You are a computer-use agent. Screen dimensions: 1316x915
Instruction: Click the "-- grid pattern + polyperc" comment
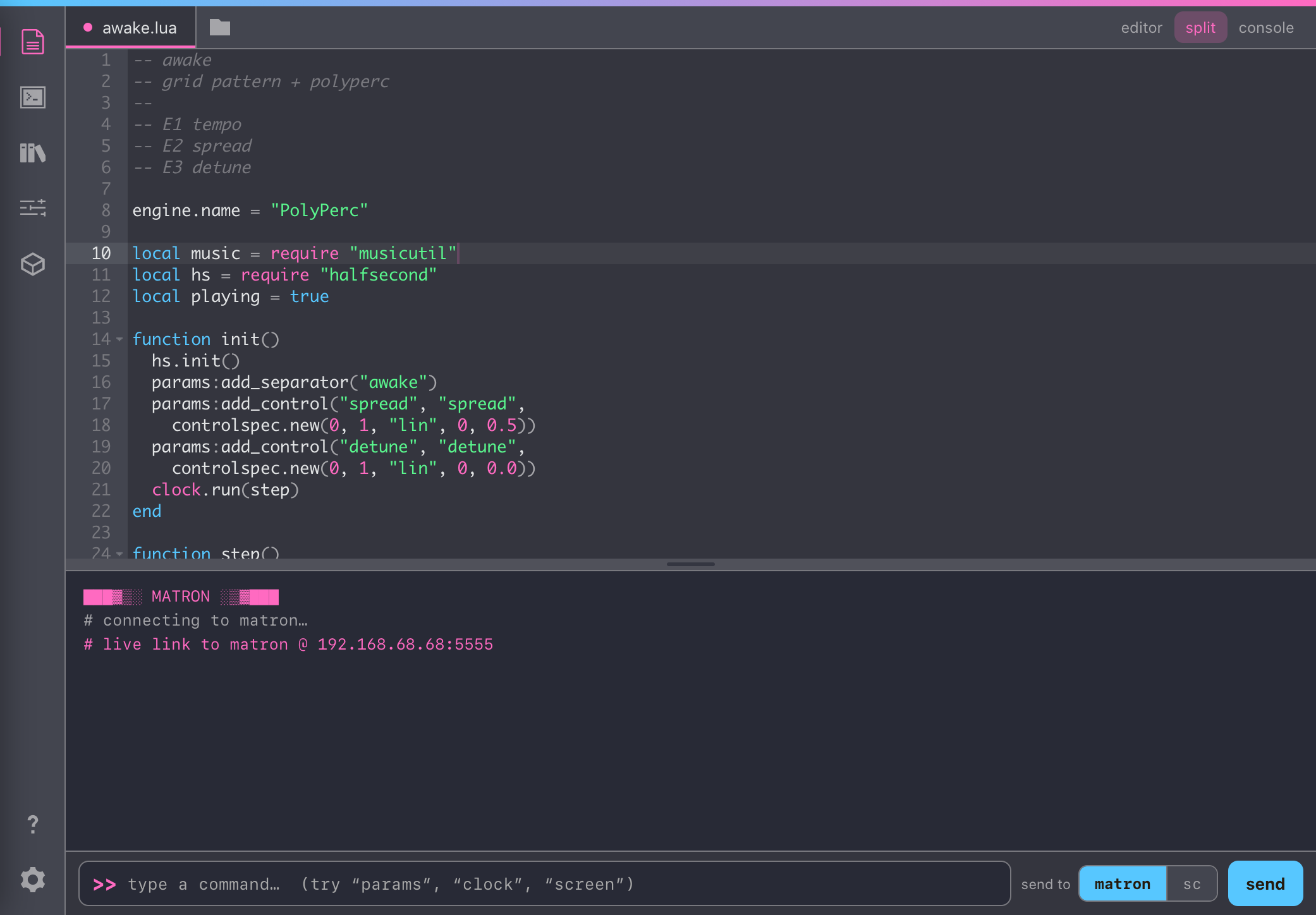pos(261,82)
